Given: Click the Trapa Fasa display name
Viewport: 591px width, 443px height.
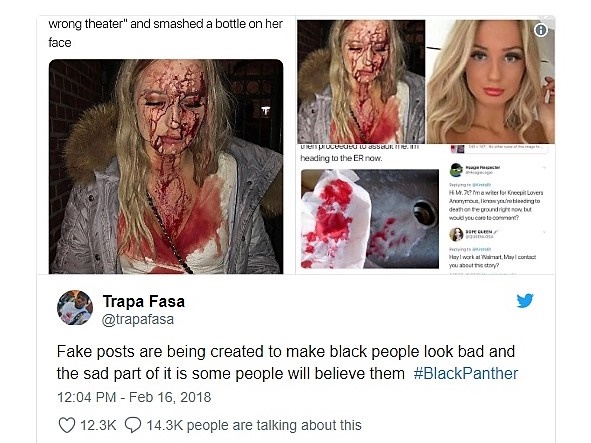Looking at the screenshot, I should click(x=144, y=301).
